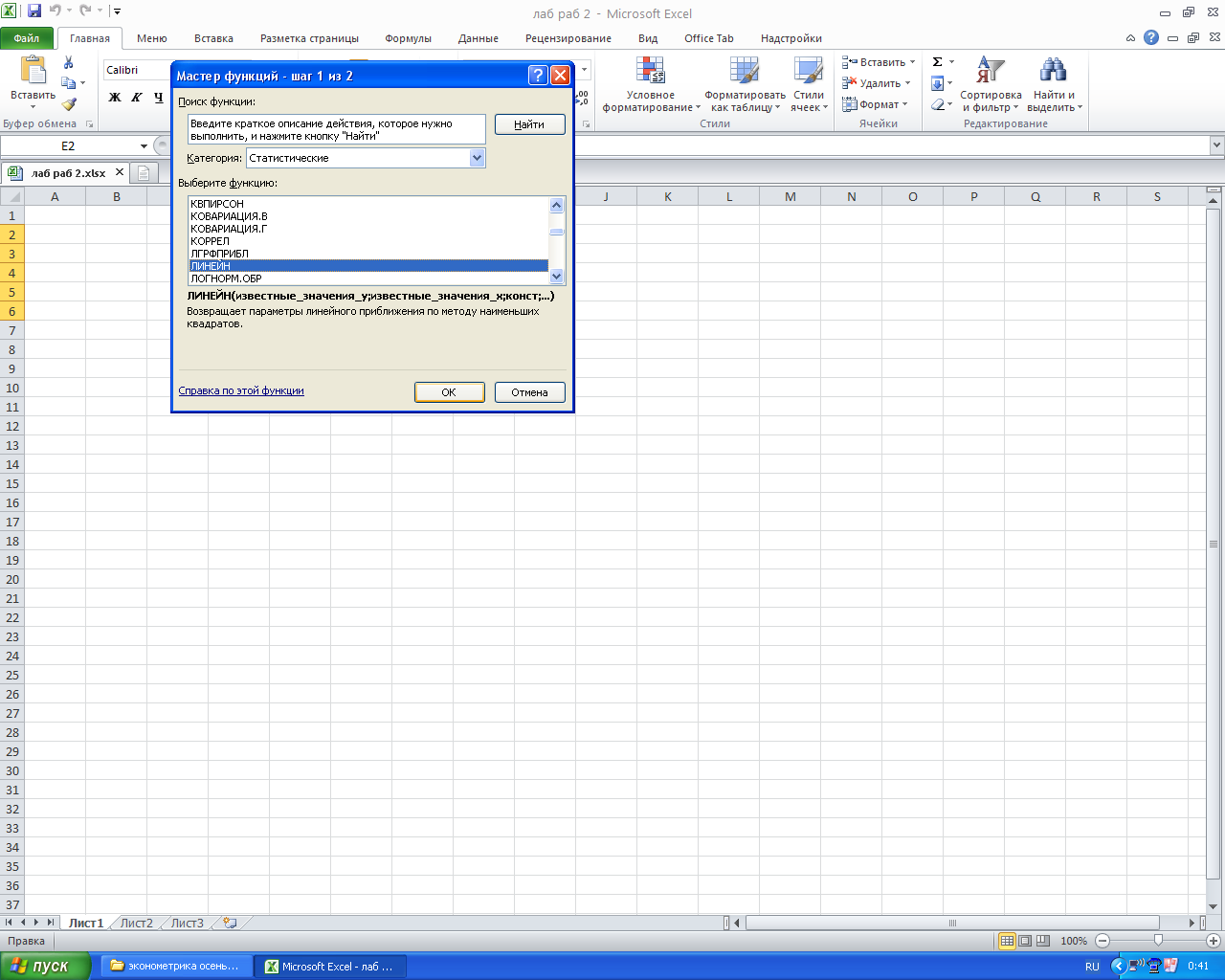Click the AutoSum sigma icon
The width and height of the screenshot is (1225, 980).
[938, 62]
